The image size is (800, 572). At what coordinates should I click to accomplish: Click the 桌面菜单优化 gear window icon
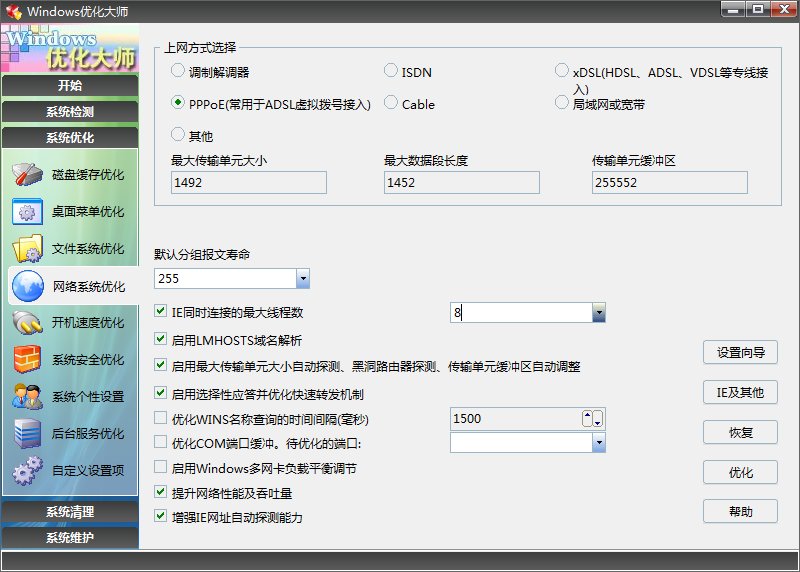pyautogui.click(x=28, y=212)
